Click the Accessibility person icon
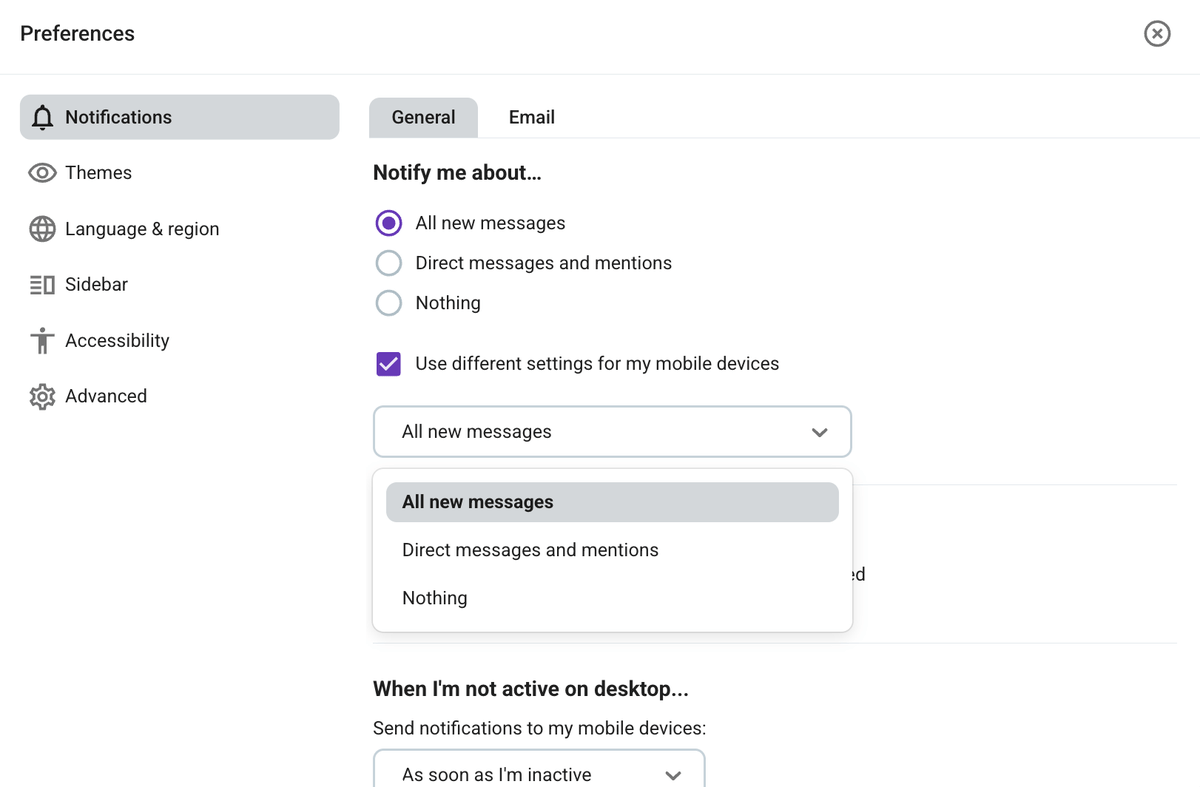 [x=42, y=340]
